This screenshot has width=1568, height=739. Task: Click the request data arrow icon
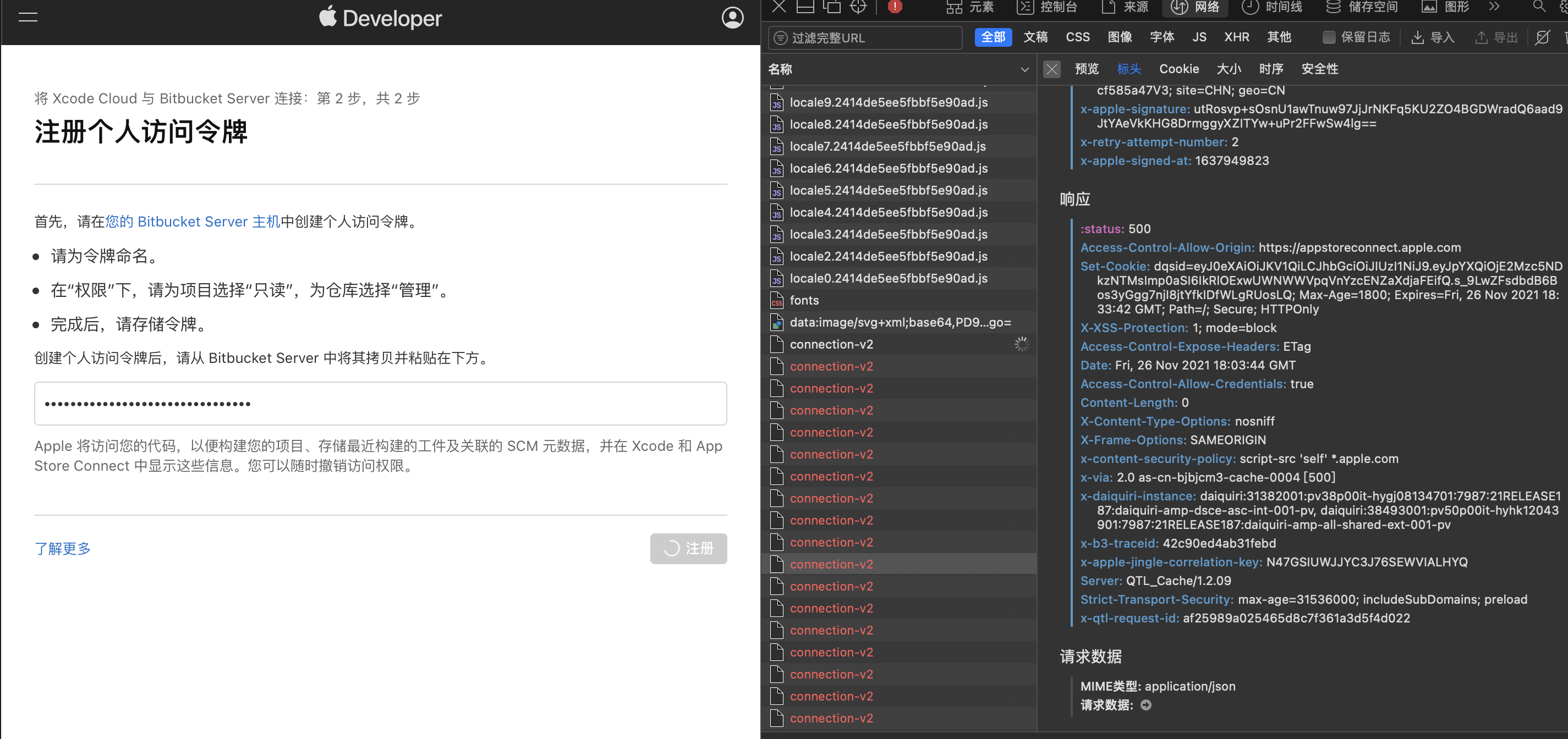1145,705
